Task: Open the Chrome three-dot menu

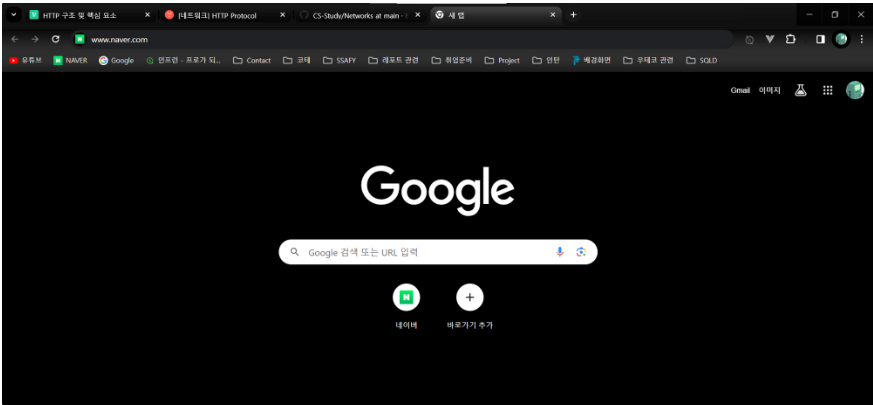Action: coord(862,40)
